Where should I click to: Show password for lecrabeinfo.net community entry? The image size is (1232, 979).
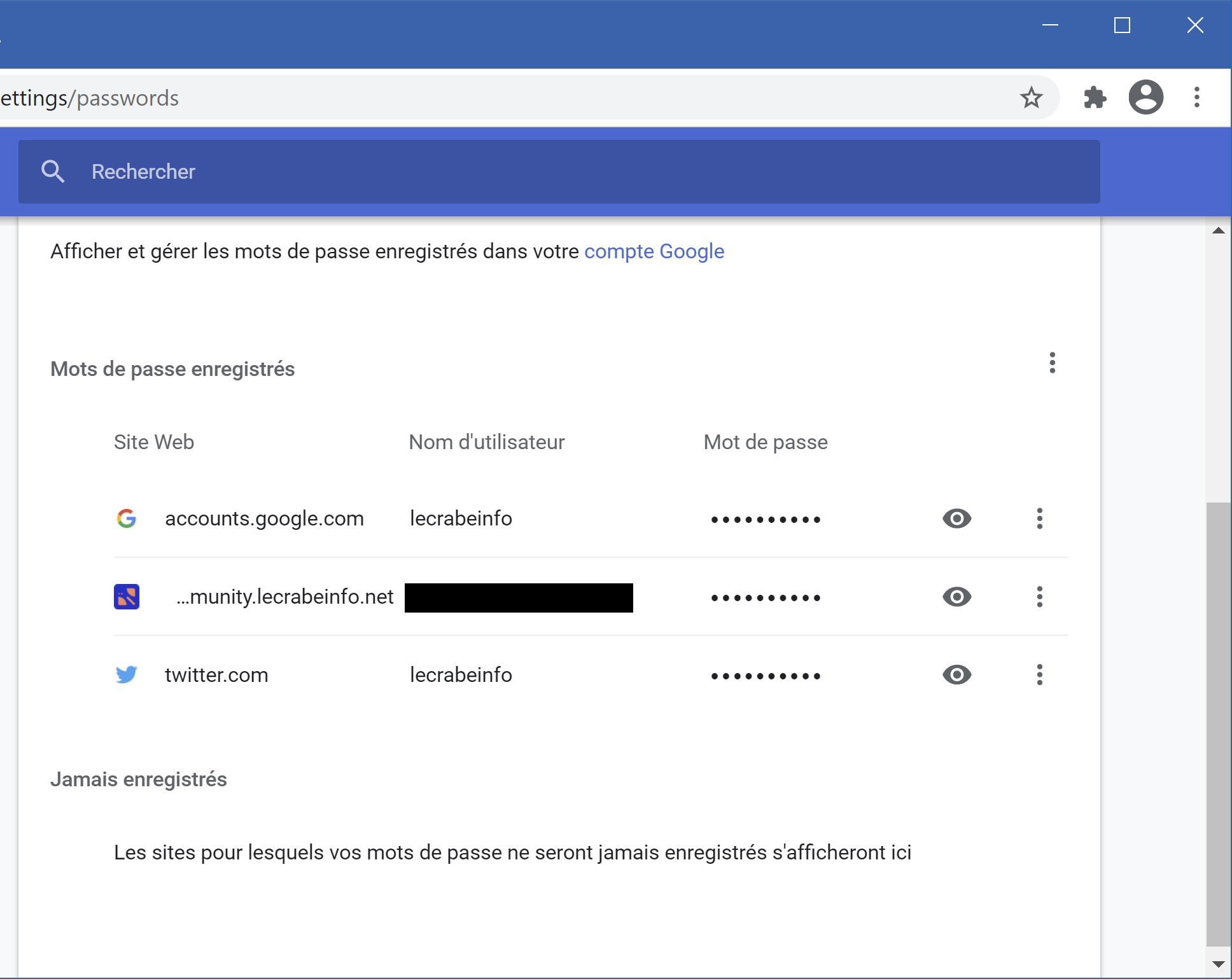956,597
